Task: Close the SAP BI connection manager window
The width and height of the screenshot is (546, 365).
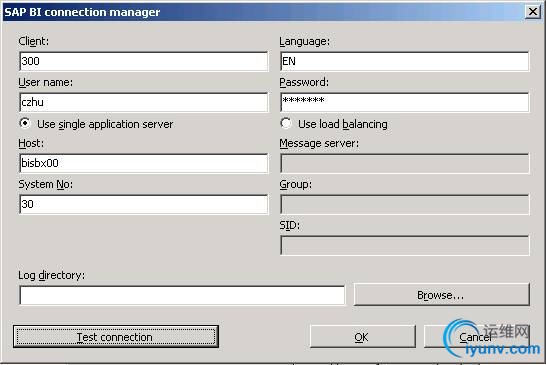Action: click(x=533, y=12)
